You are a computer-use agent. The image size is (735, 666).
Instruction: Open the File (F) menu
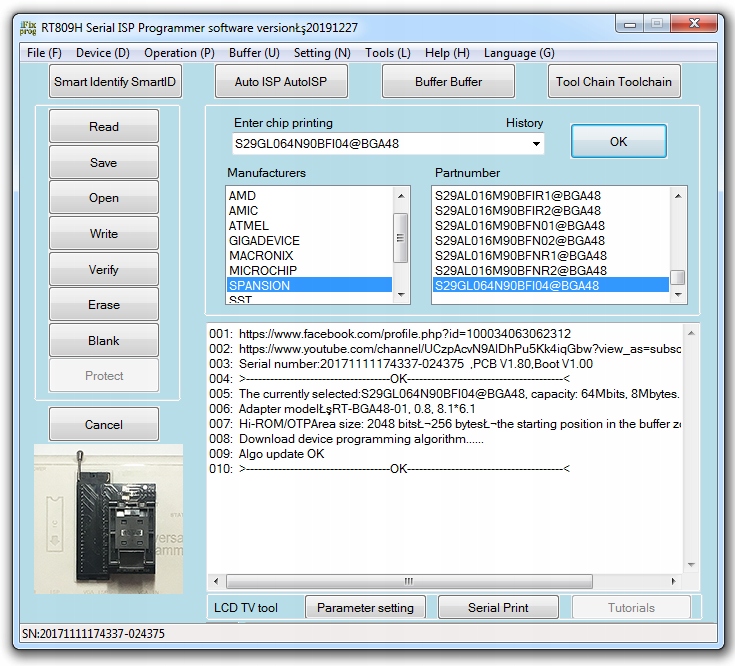44,53
